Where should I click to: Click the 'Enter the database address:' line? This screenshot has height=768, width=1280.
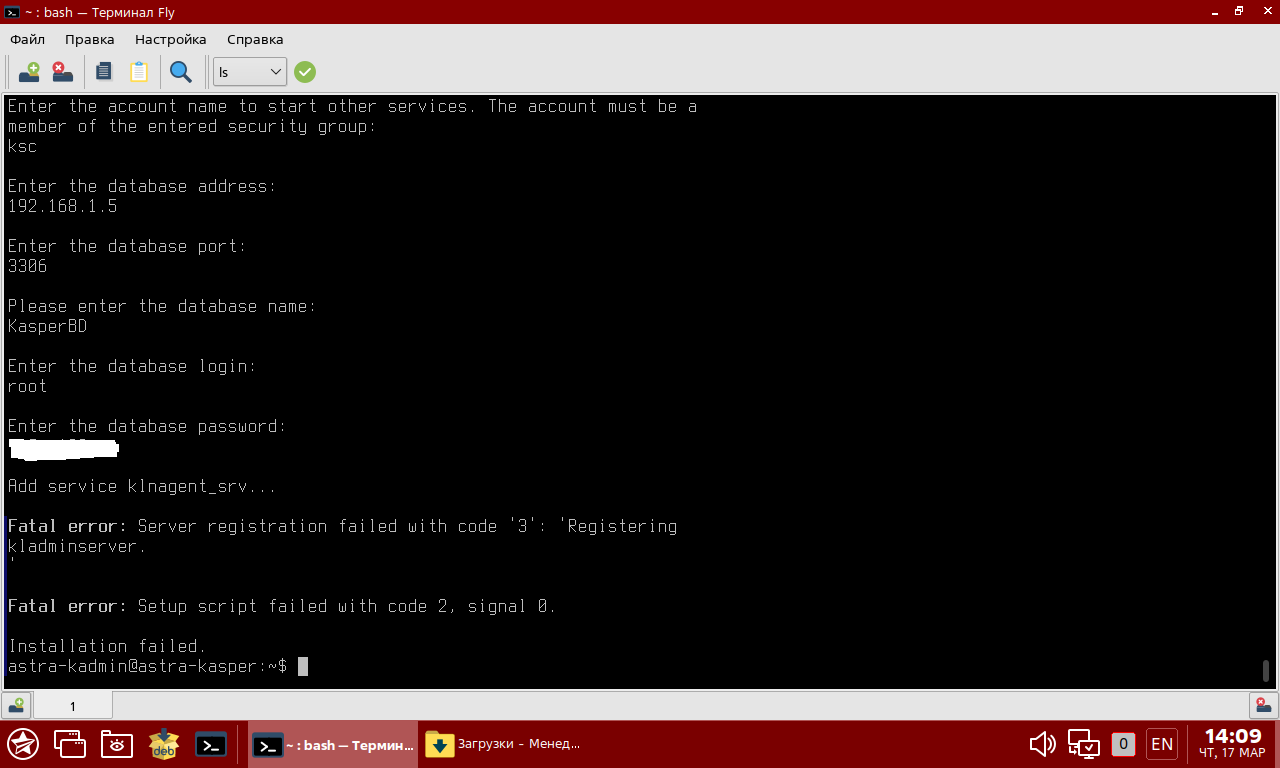click(x=142, y=186)
